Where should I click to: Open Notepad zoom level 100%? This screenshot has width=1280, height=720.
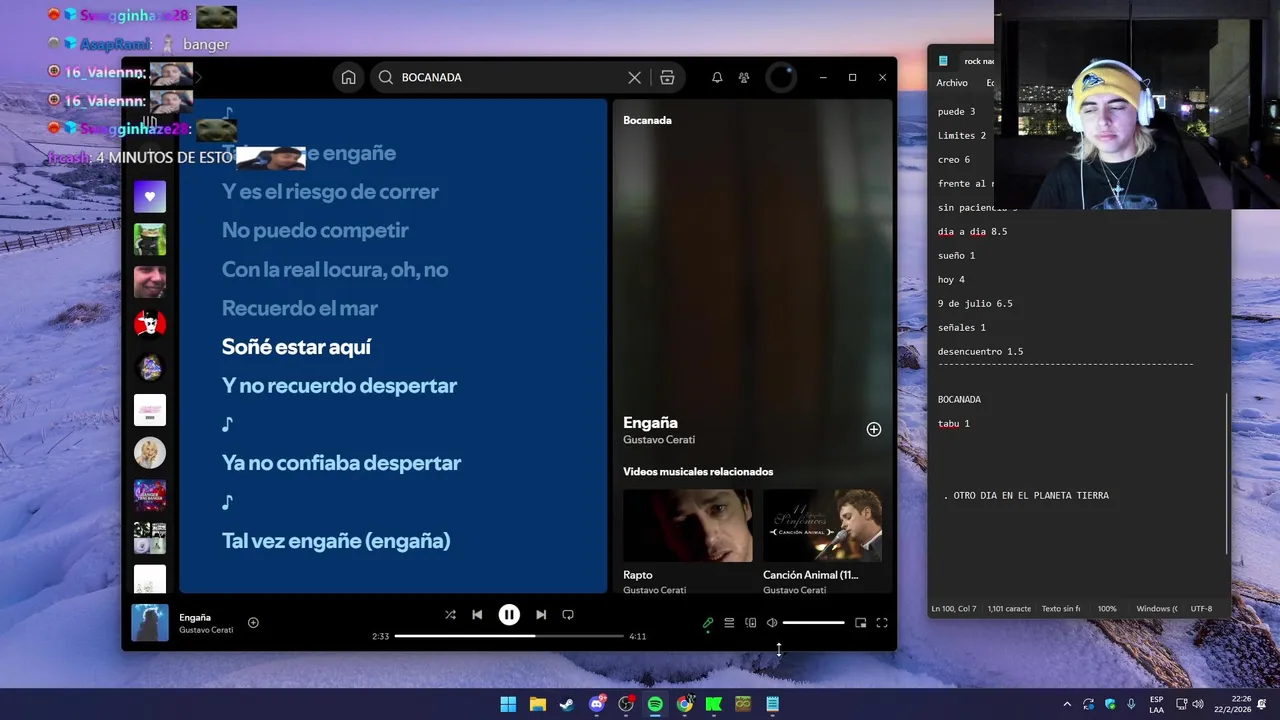click(x=1107, y=609)
